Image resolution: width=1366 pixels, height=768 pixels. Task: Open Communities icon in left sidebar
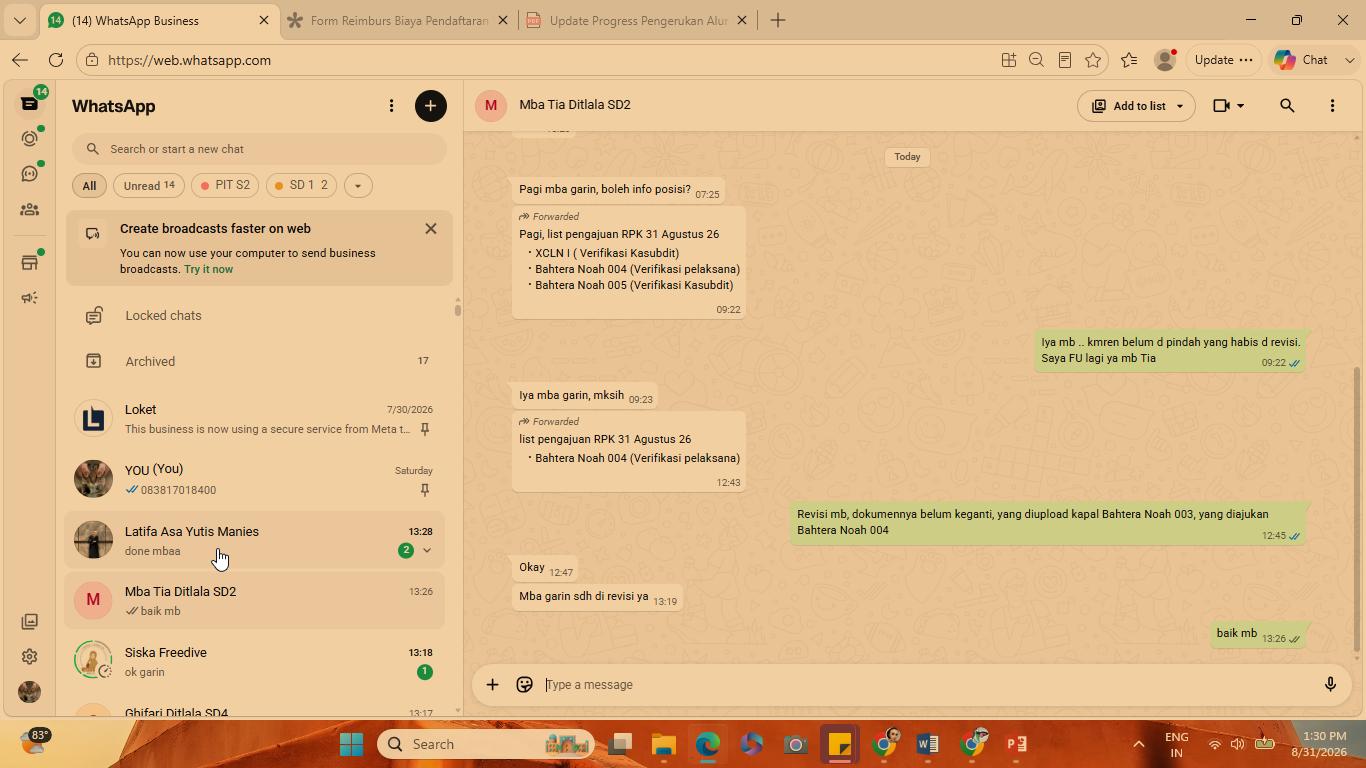pyautogui.click(x=30, y=210)
